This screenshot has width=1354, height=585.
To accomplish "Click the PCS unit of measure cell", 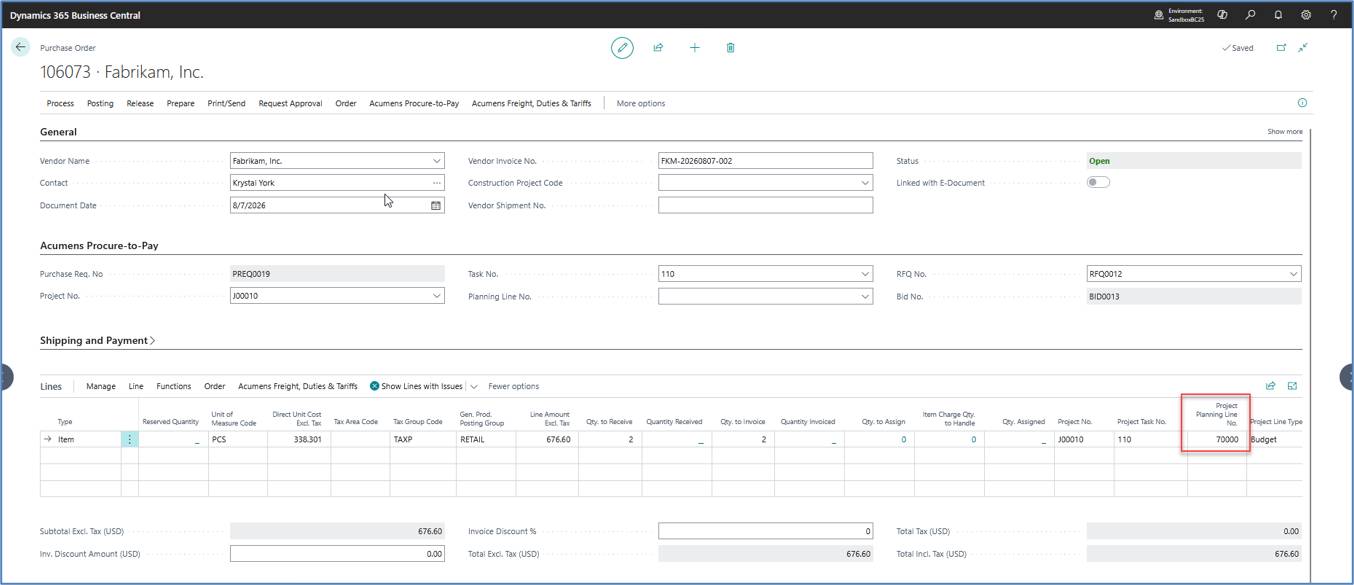I will click(x=238, y=439).
